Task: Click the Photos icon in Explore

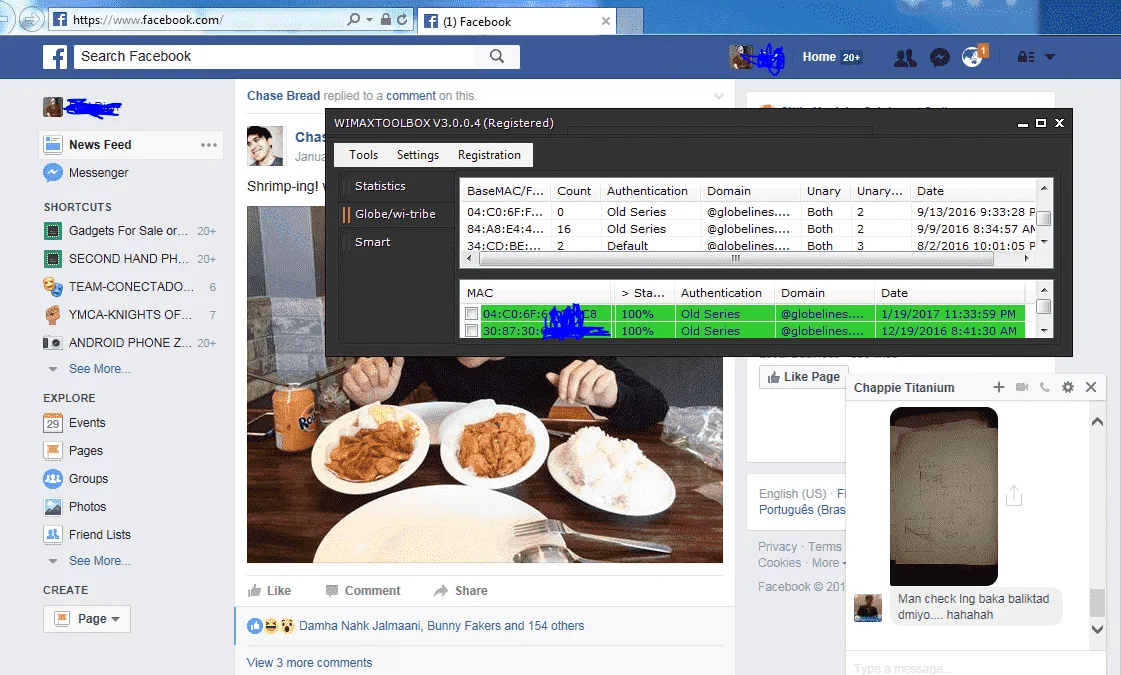Action: click(53, 506)
